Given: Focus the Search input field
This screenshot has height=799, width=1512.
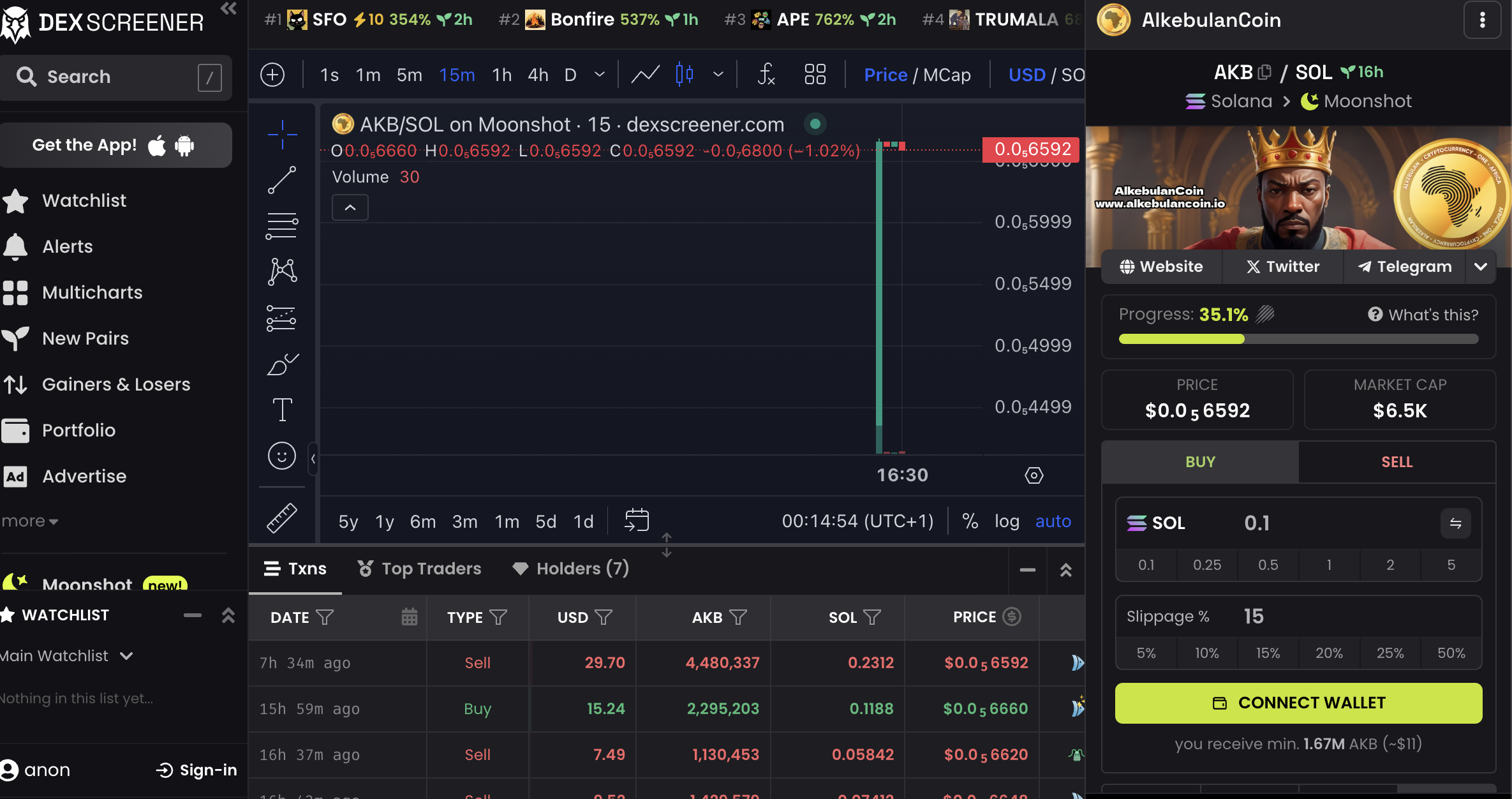Looking at the screenshot, I should (115, 77).
